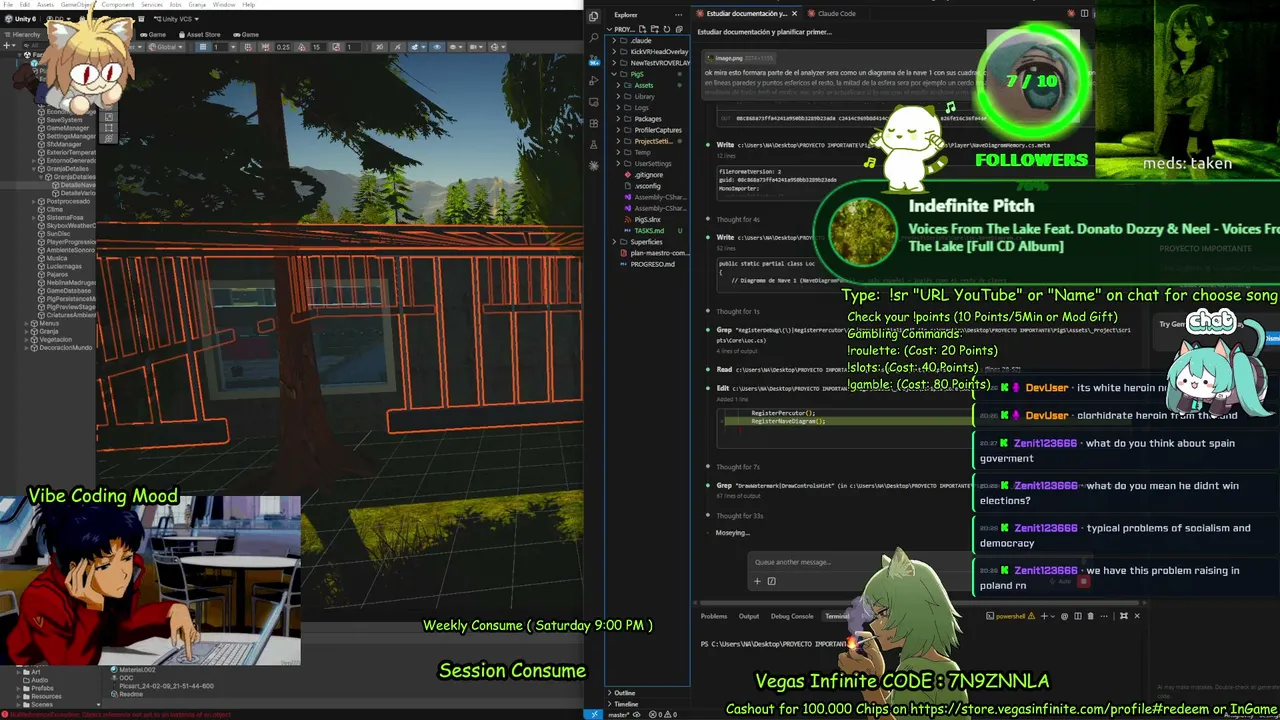Switch to the Debug Console tab

tap(792, 616)
